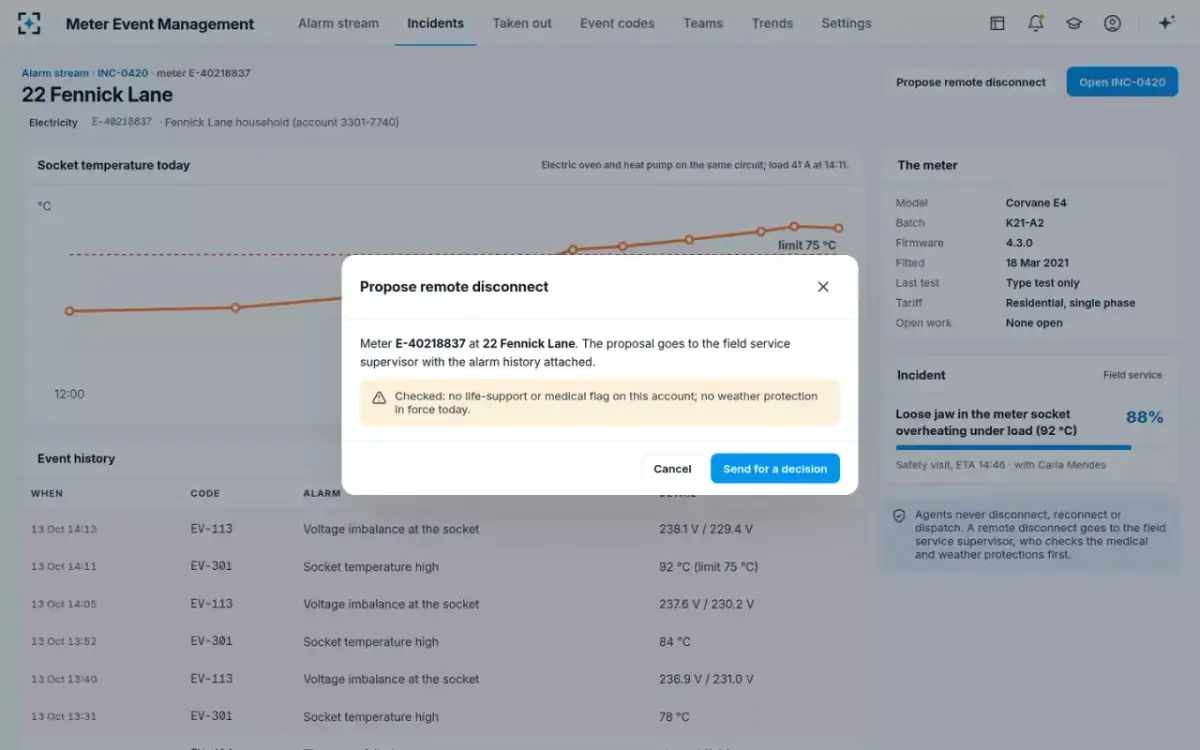Close the Propose remote disconnect dialog

tap(823, 287)
